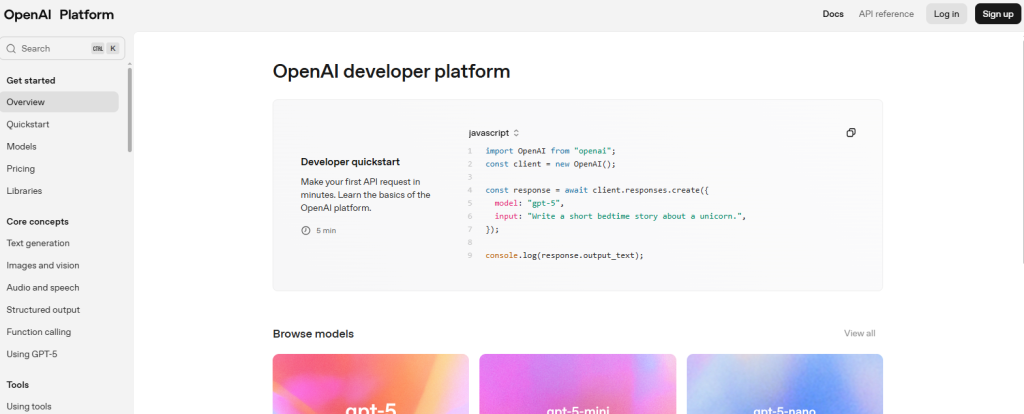Image resolution: width=1024 pixels, height=414 pixels.
Task: Click code line "import OpenAI from"
Action: (551, 151)
